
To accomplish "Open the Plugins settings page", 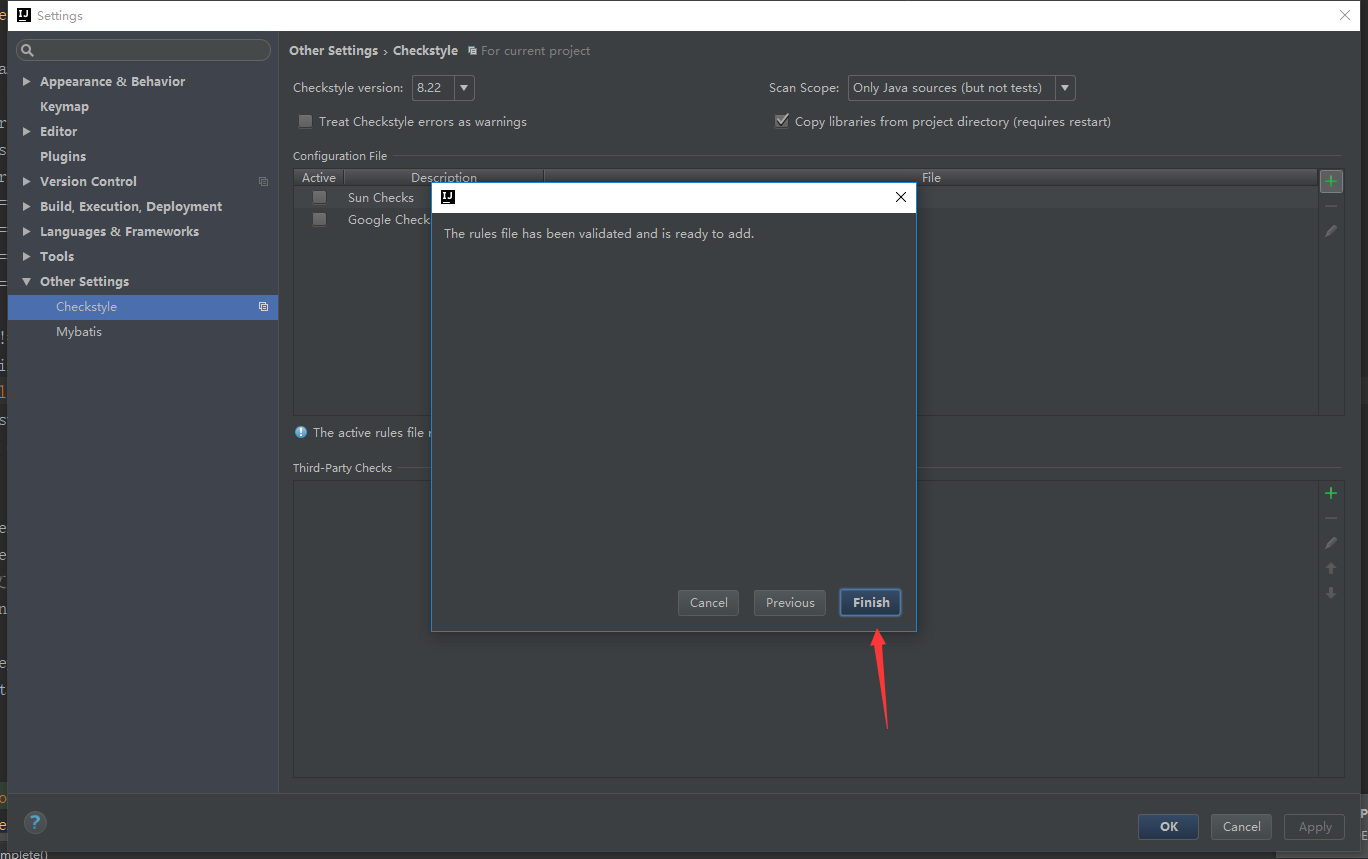I will tap(64, 156).
